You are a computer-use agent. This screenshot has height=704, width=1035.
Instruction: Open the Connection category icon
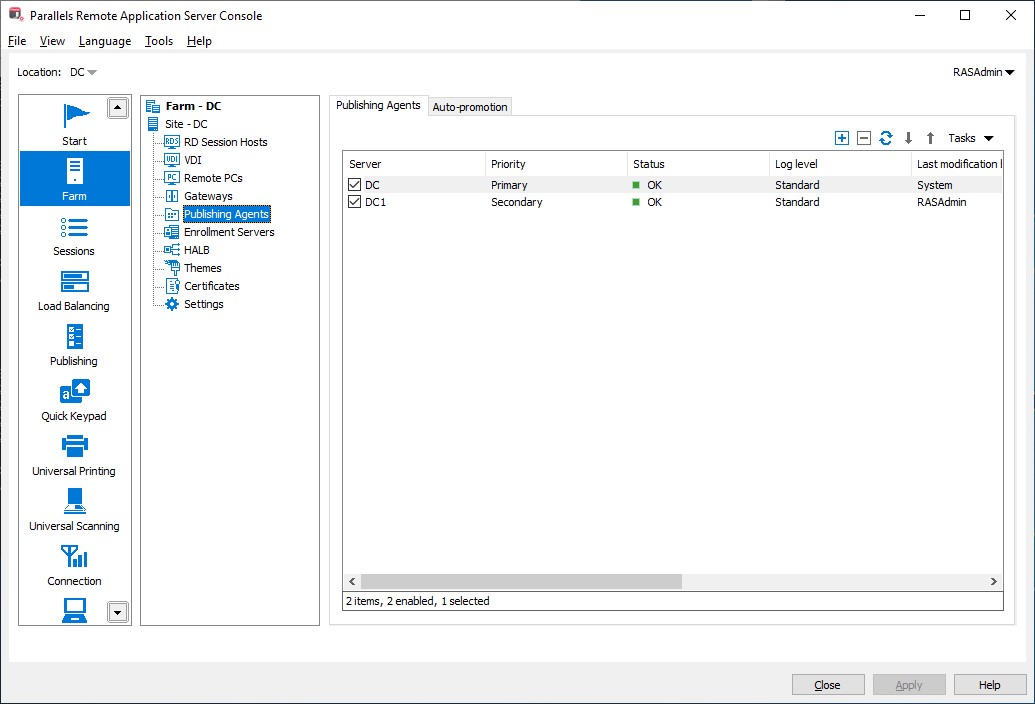point(75,556)
